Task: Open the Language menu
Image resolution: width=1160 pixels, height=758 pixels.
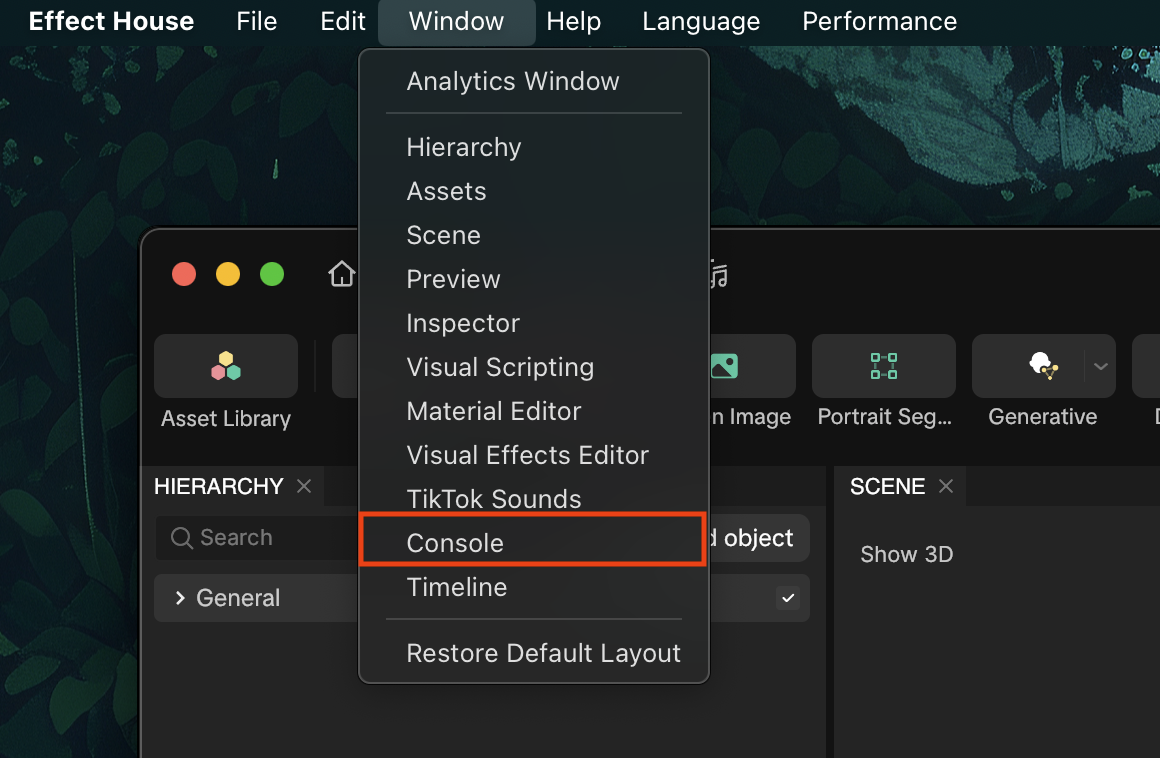Action: pyautogui.click(x=701, y=21)
